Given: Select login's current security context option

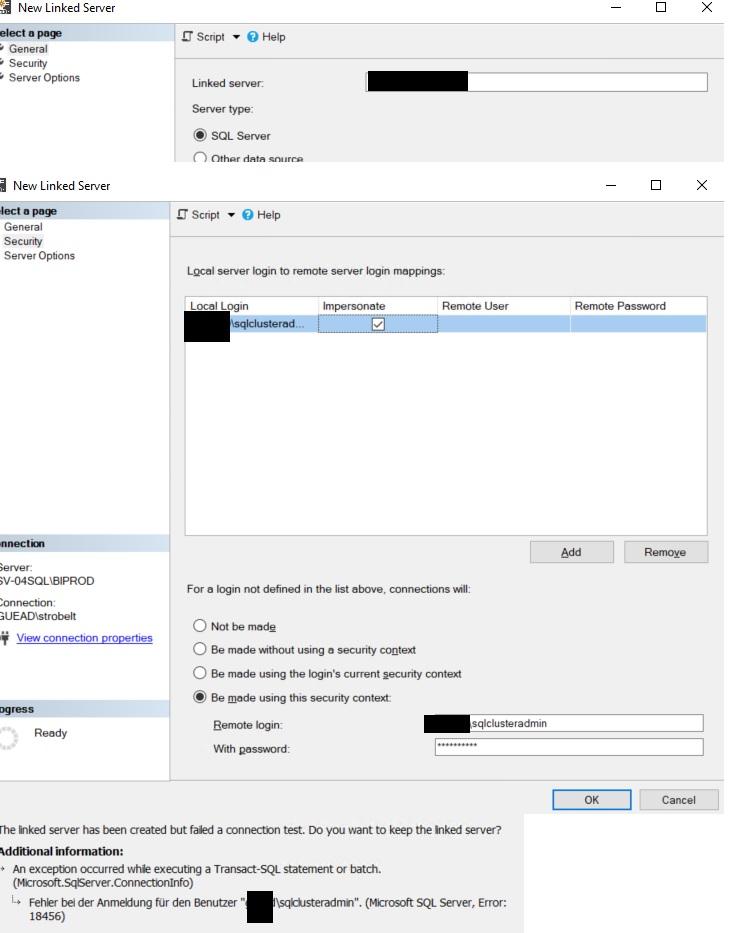Looking at the screenshot, I should pyautogui.click(x=200, y=673).
